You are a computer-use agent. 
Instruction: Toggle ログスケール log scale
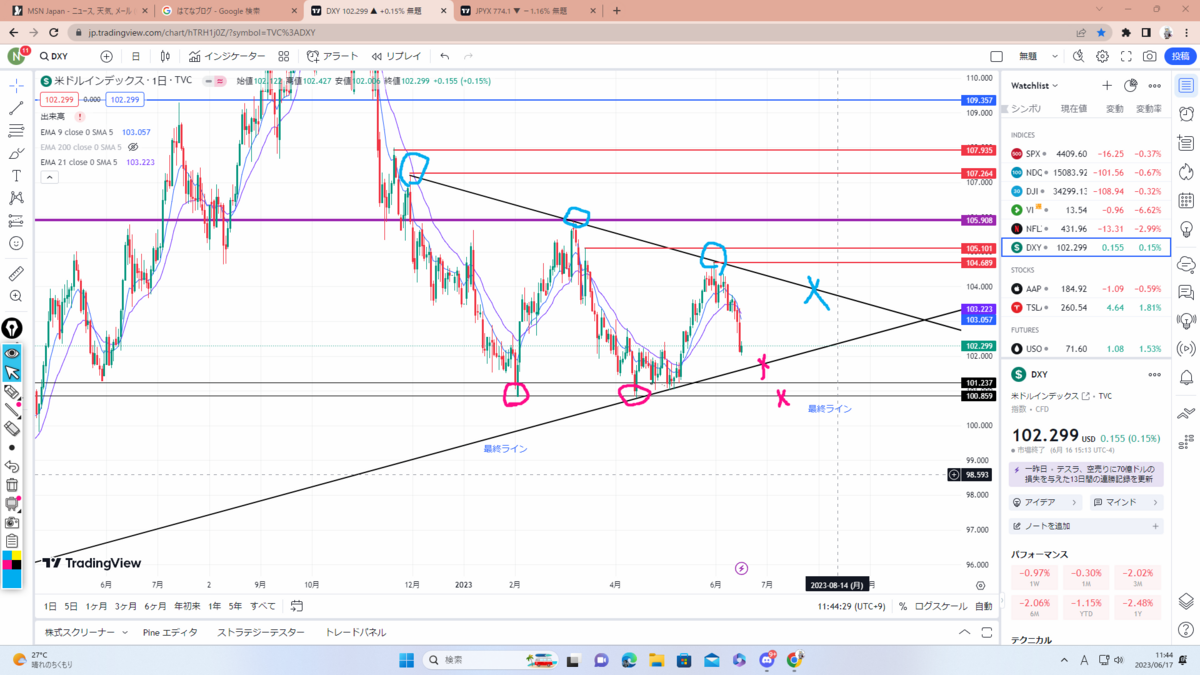pos(941,606)
